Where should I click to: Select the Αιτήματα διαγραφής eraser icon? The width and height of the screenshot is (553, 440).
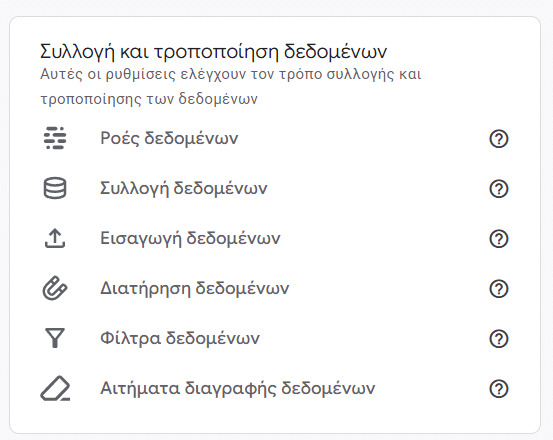click(x=55, y=388)
